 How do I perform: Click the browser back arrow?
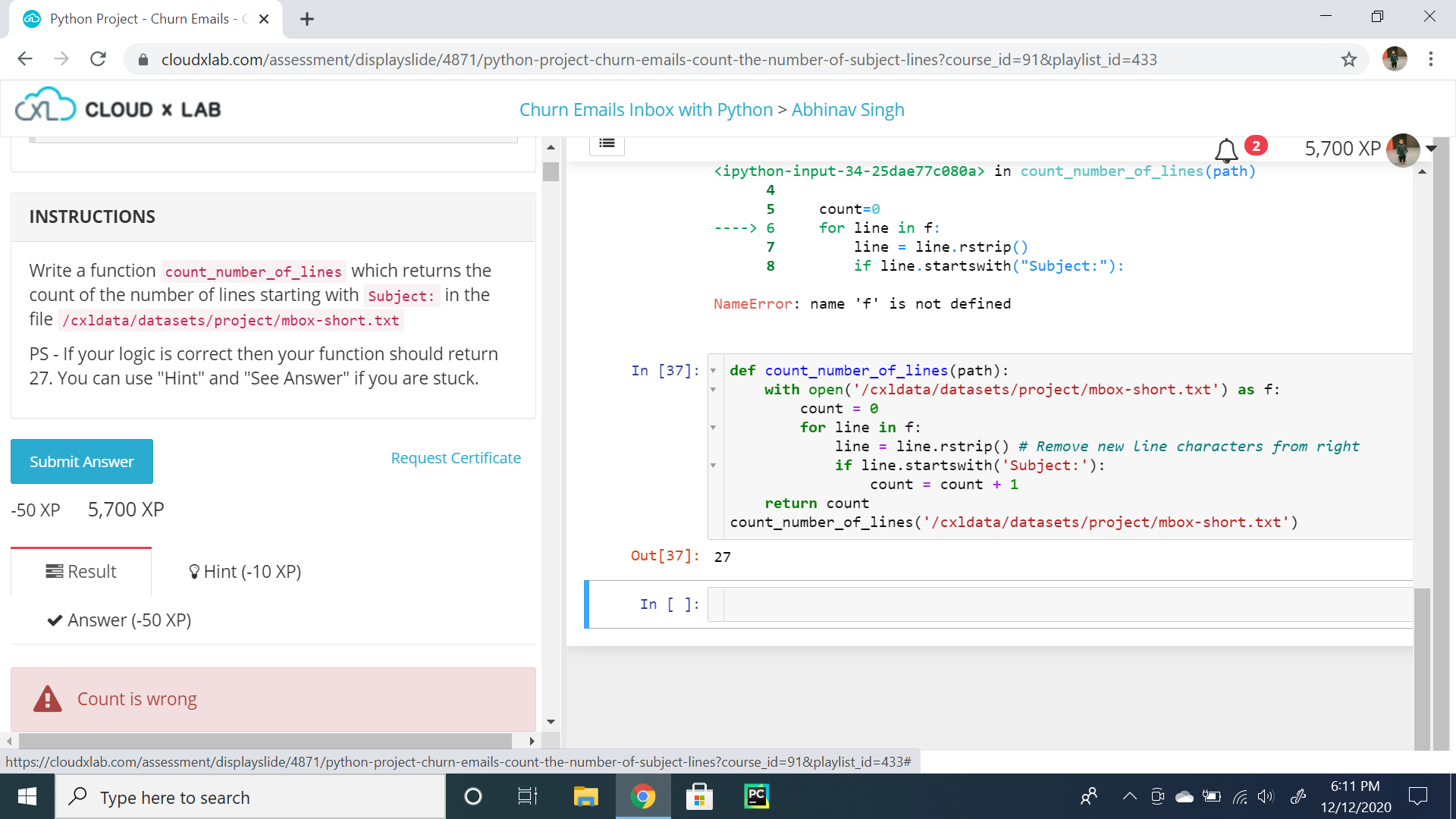(25, 59)
